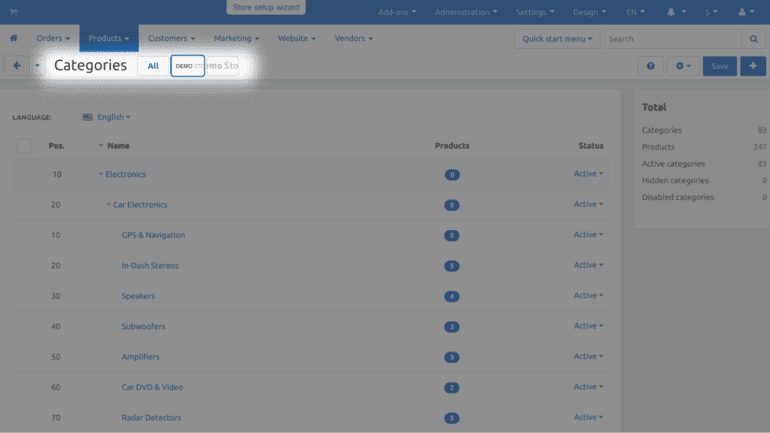Collapse the Electronics category tree
The image size is (770, 433).
(x=101, y=175)
